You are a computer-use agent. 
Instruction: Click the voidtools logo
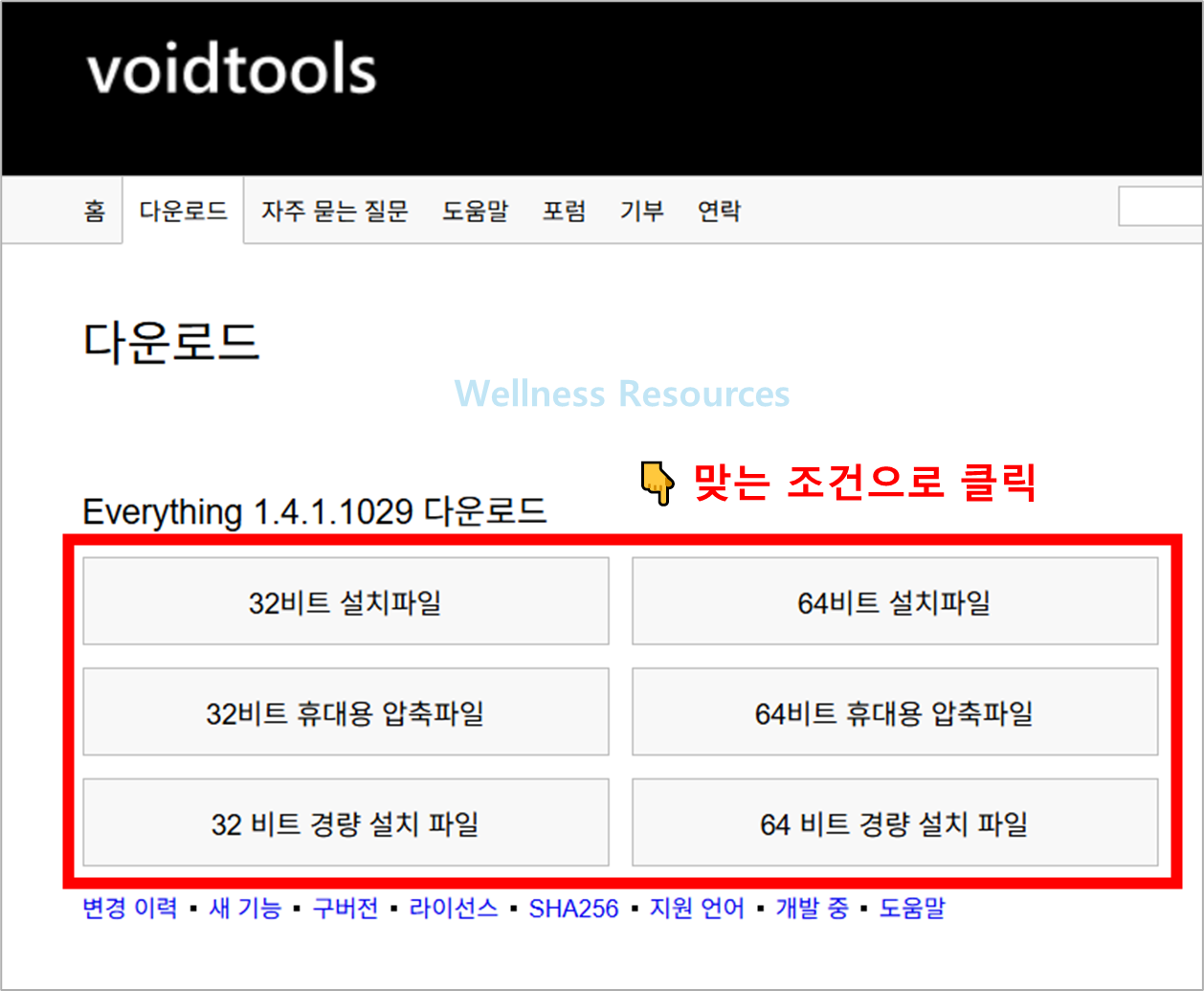coord(232,71)
